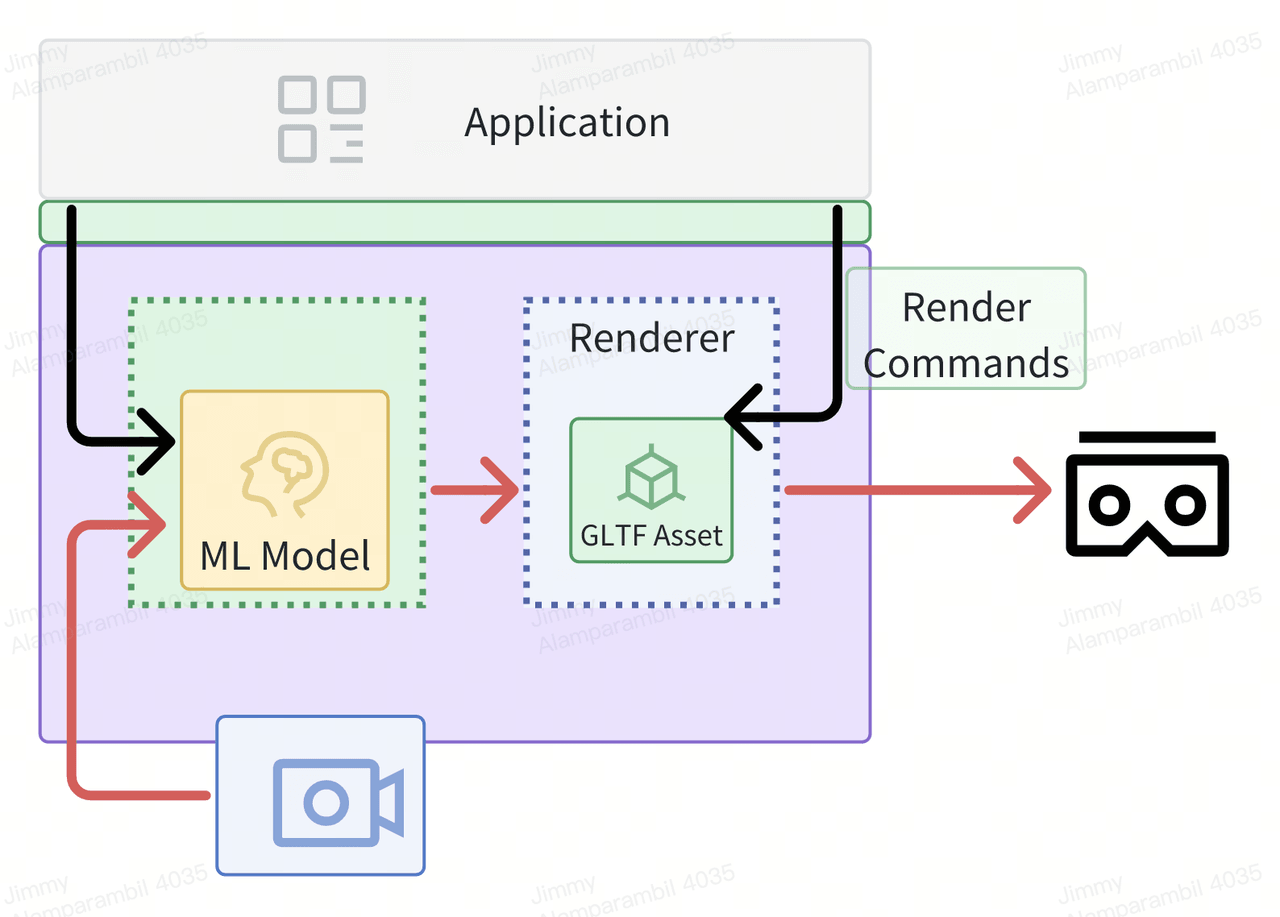Select the Application label text
Image resolution: width=1280 pixels, height=917 pixels.
point(567,122)
